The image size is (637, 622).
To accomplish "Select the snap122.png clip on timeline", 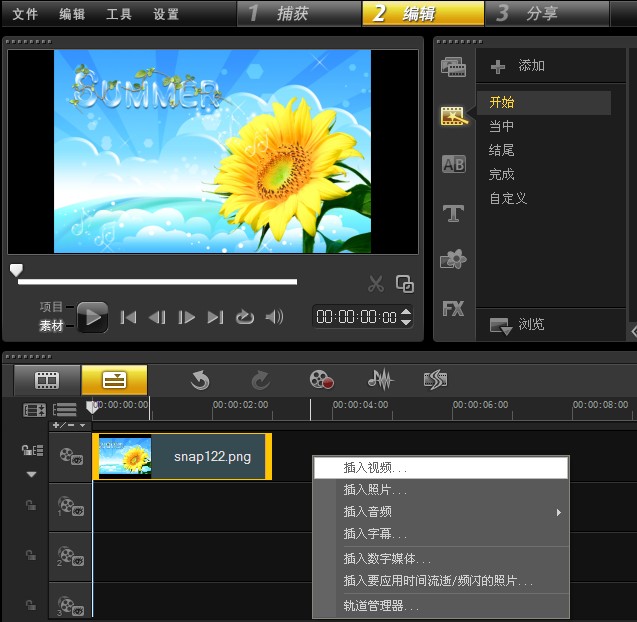I will (x=181, y=457).
